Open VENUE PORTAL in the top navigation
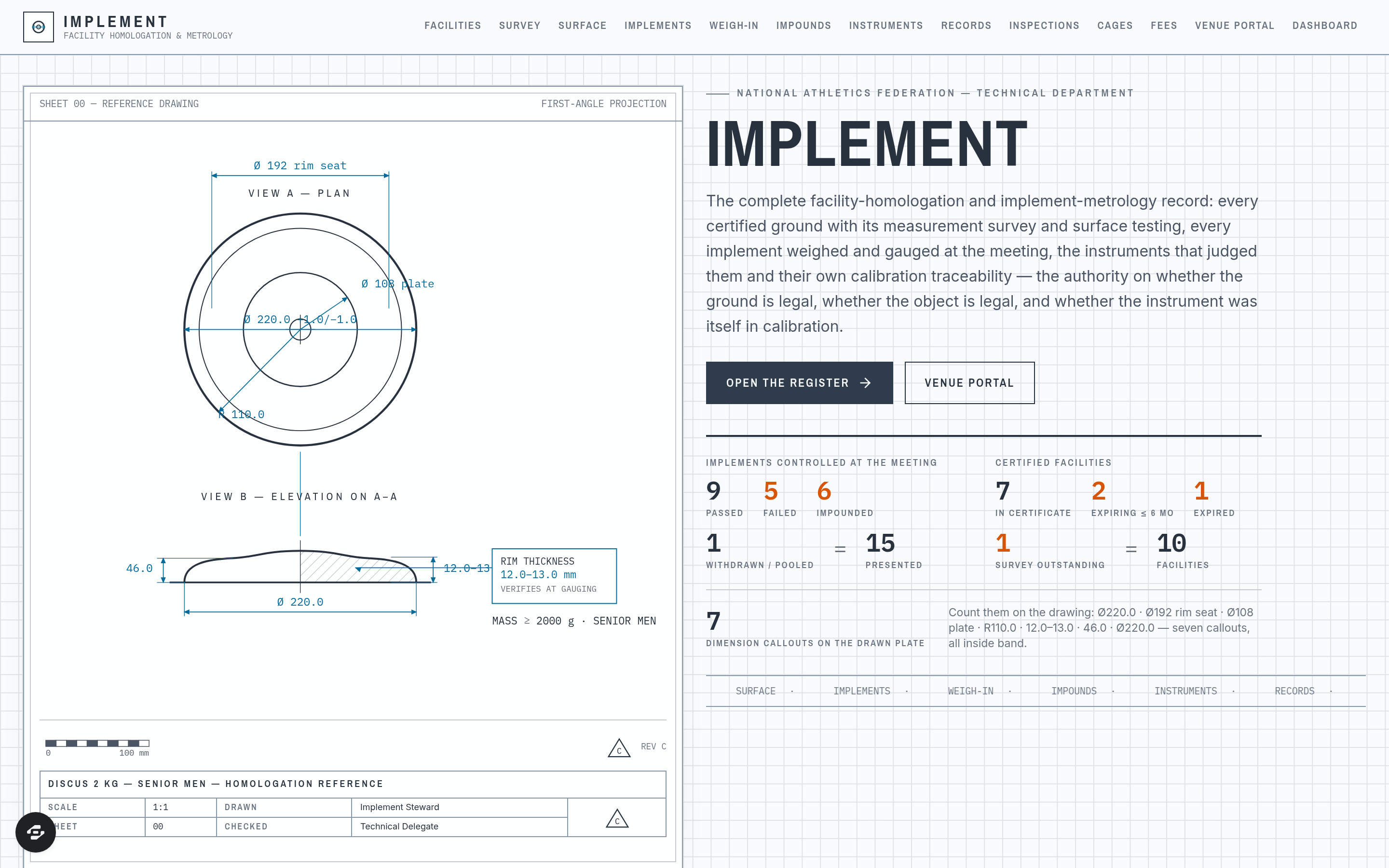This screenshot has width=1389, height=868. point(1234,26)
